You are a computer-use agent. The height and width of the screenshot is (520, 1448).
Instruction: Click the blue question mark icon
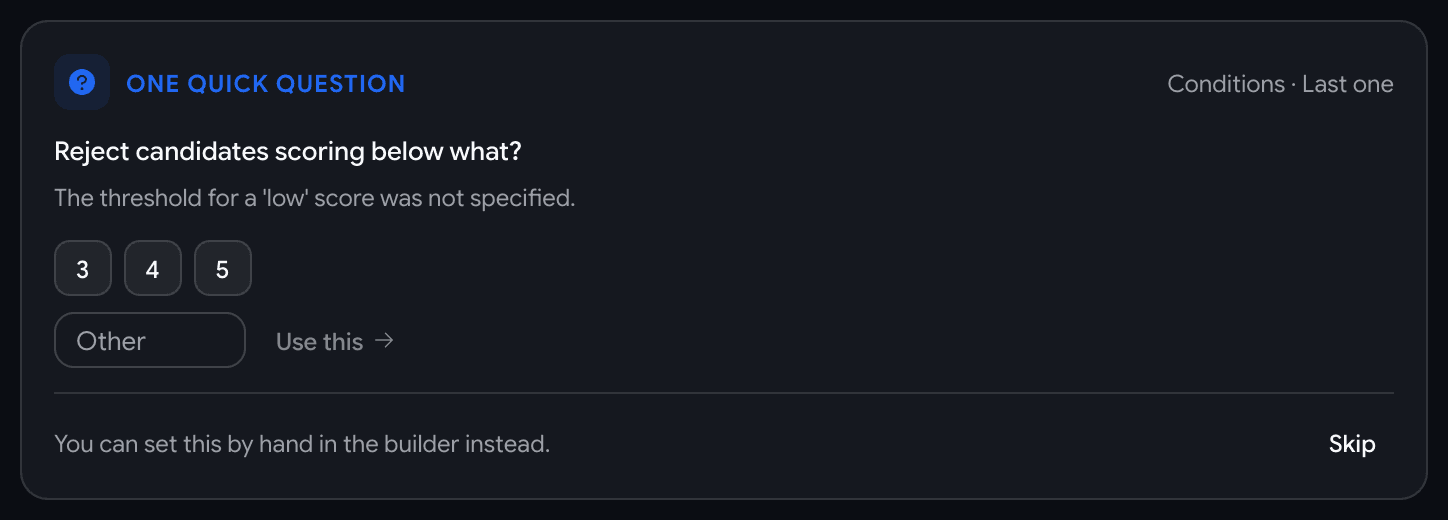point(82,82)
